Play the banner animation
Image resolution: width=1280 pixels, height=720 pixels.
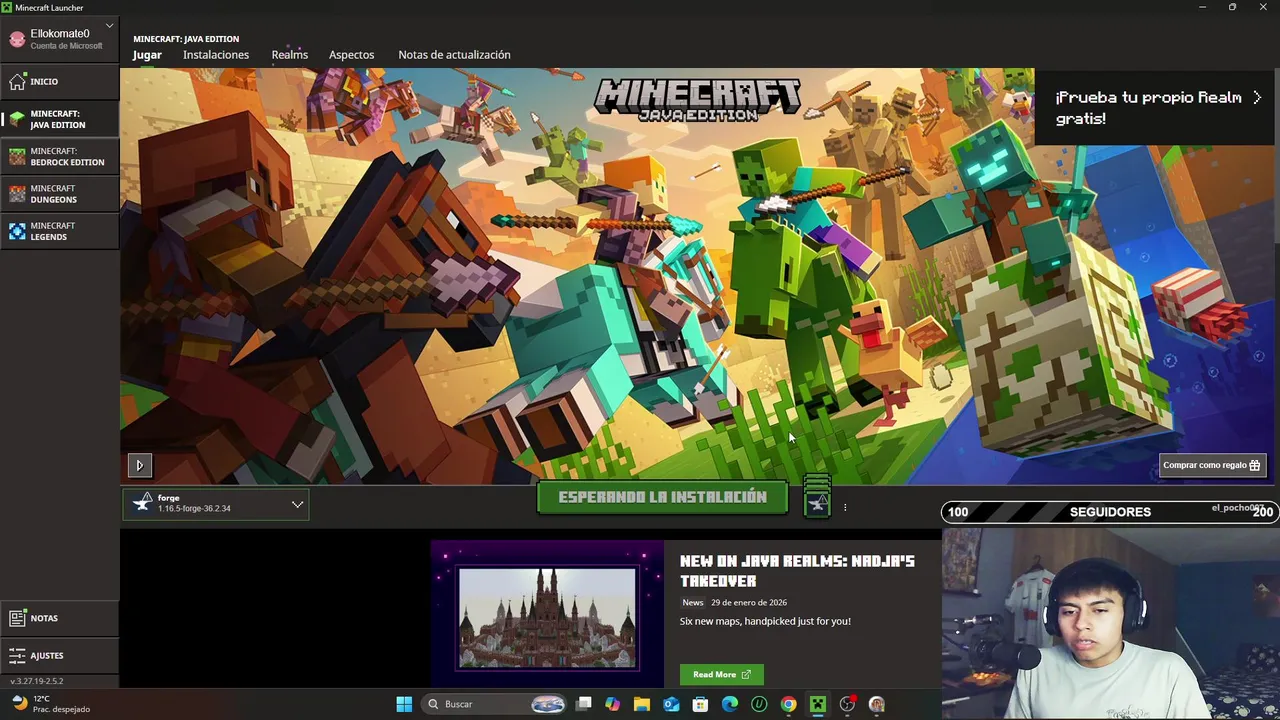tap(139, 465)
